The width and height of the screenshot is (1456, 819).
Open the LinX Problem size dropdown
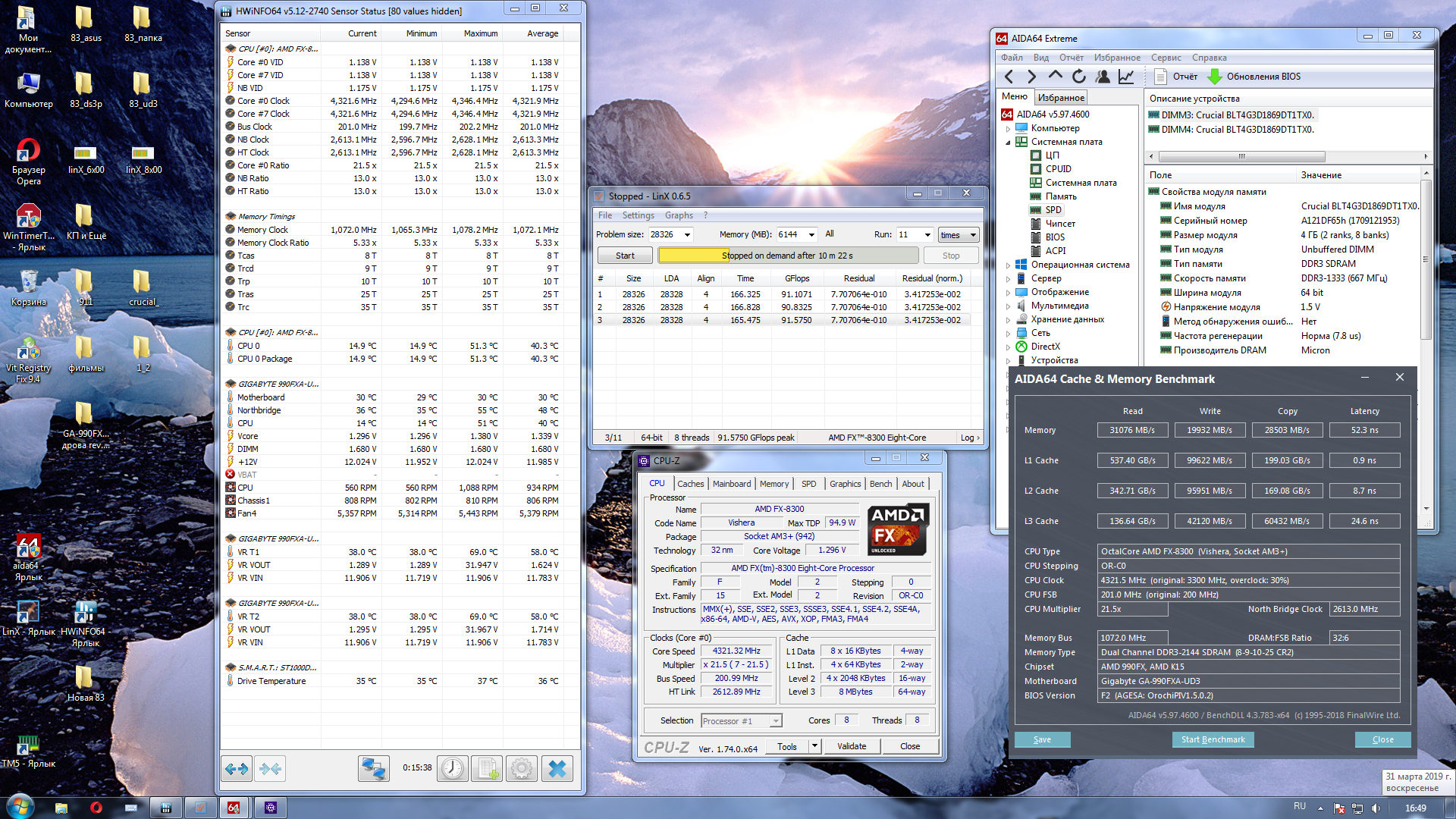click(x=687, y=235)
